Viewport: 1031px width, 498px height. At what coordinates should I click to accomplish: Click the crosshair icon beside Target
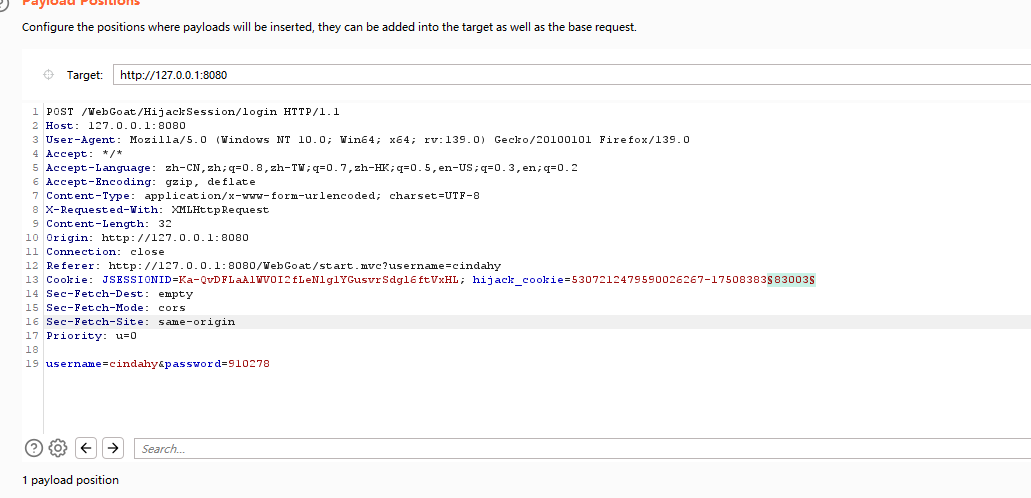click(48, 75)
